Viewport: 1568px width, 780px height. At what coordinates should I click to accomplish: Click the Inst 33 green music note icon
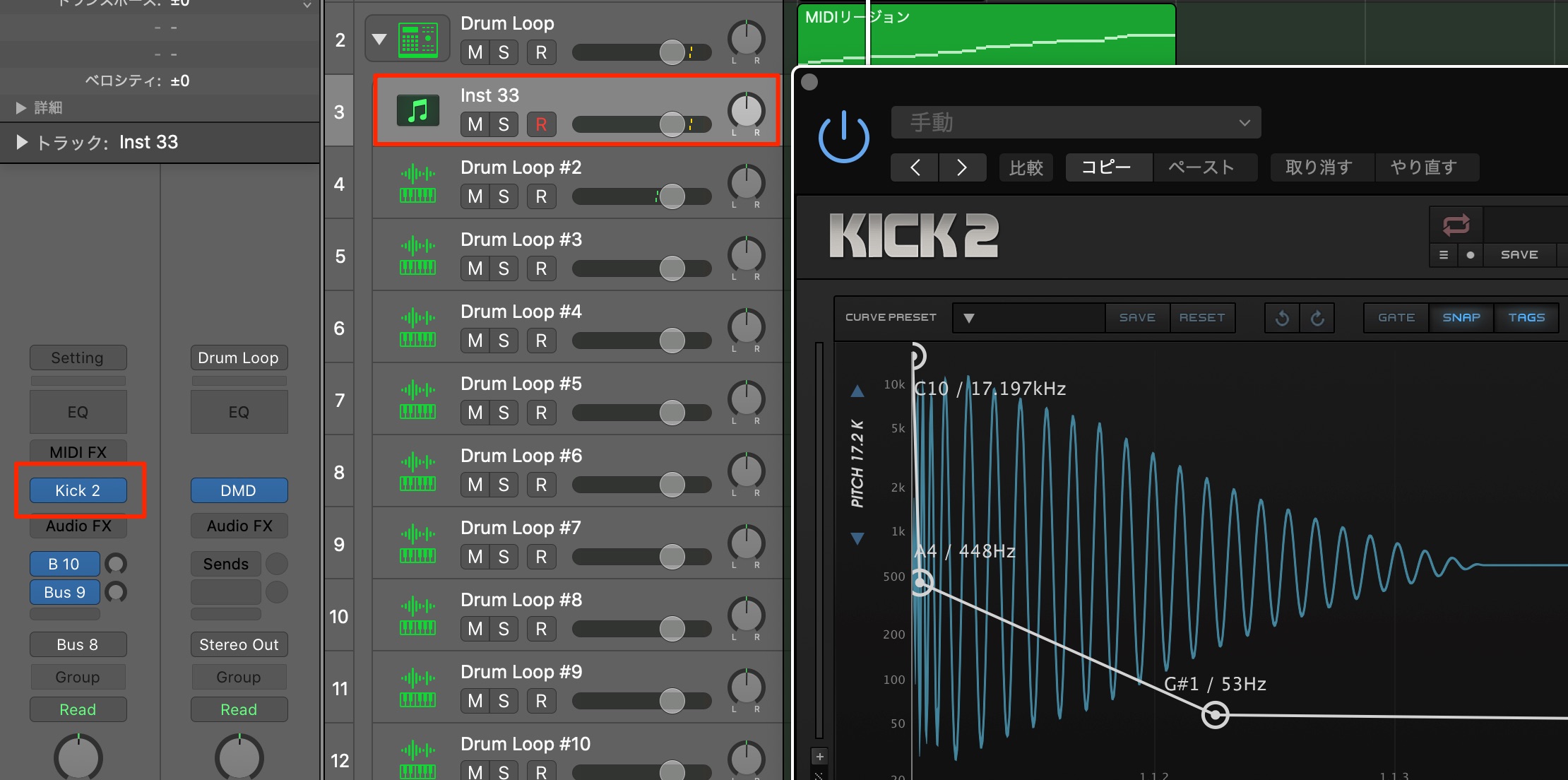click(x=418, y=110)
